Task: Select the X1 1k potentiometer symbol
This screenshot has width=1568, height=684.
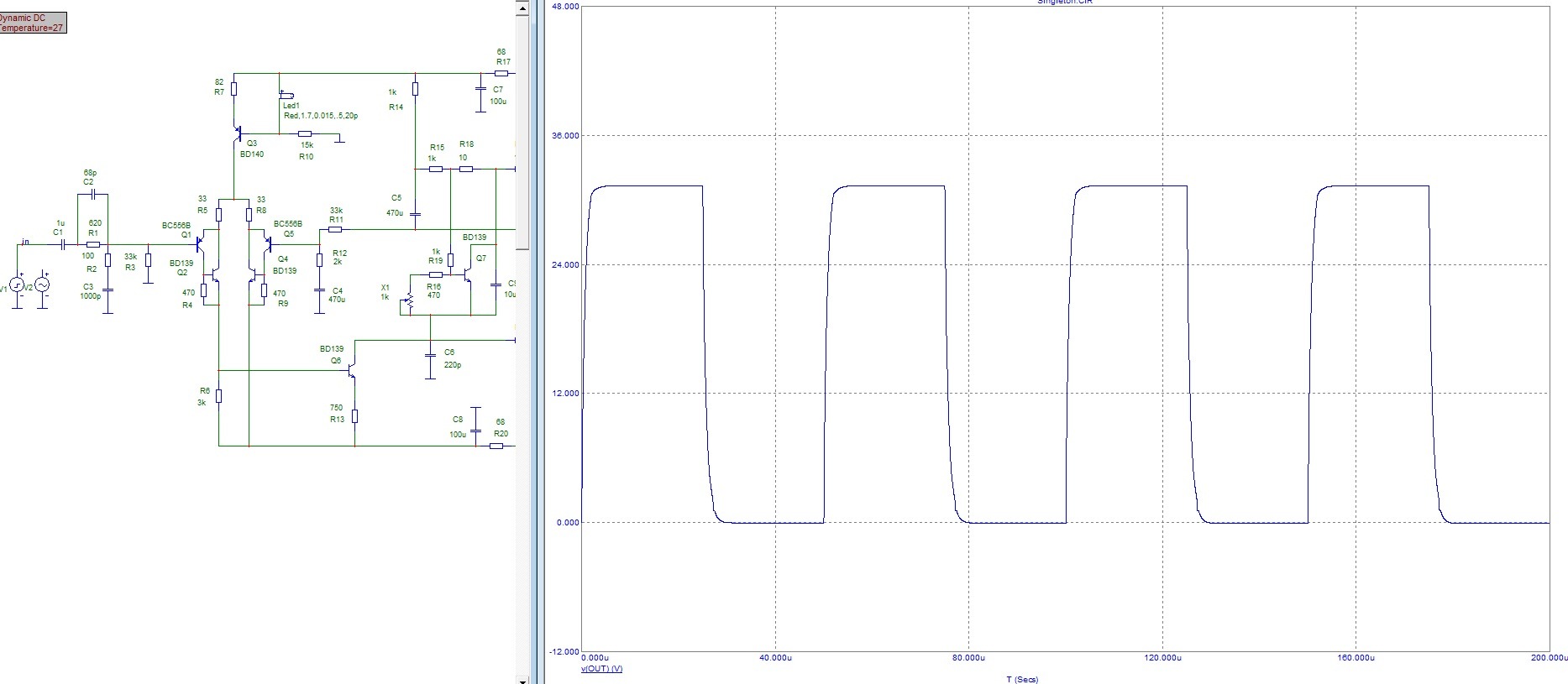Action: (409, 300)
